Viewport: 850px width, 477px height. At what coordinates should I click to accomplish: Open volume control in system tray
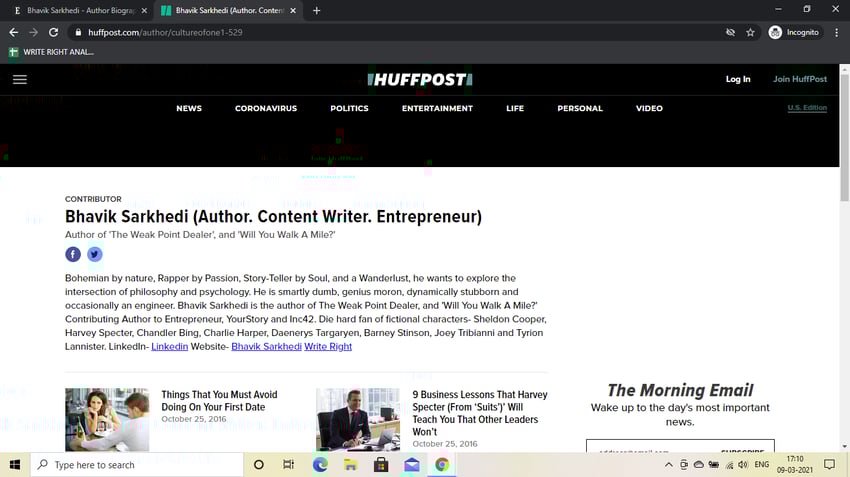[743, 465]
